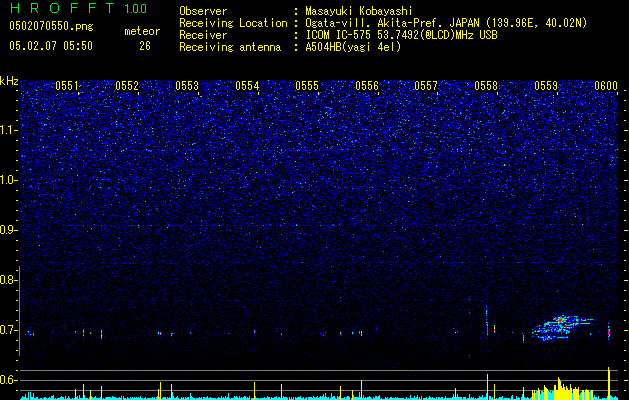Click the Receiver label
Screen dimensions: 629x400
click(203, 35)
